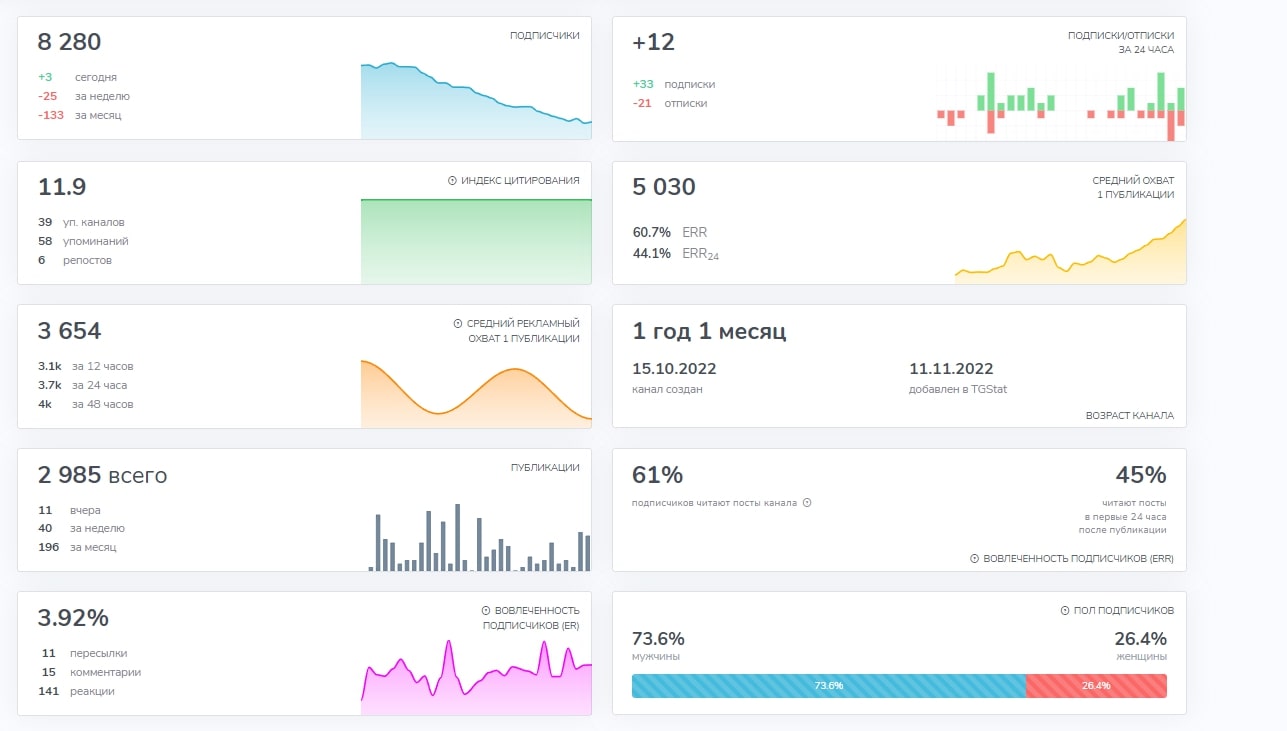The width and height of the screenshot is (1287, 731).
Task: Click the gray publications bar chart
Action: pyautogui.click(x=479, y=537)
